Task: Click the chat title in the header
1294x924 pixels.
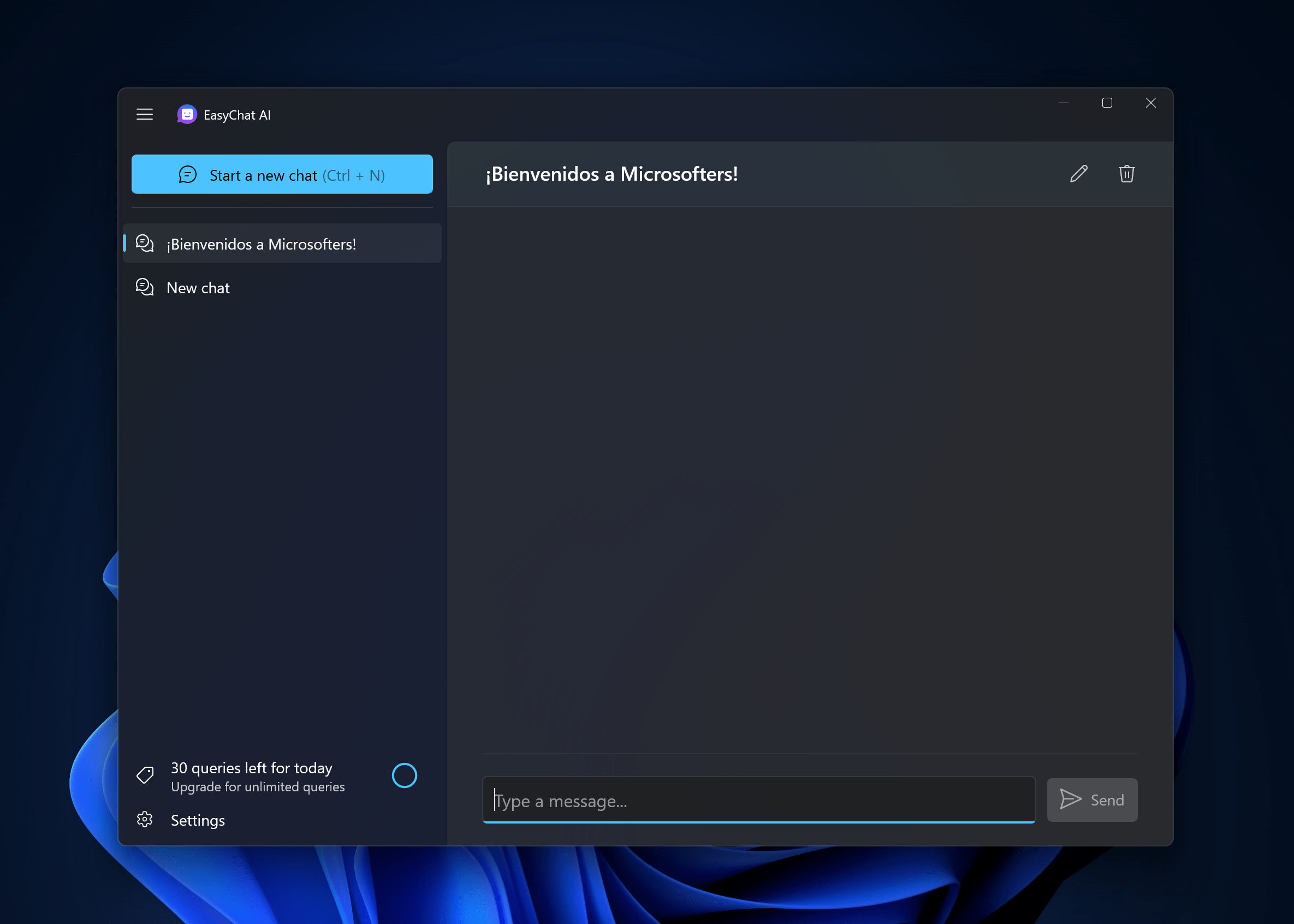Action: (612, 174)
